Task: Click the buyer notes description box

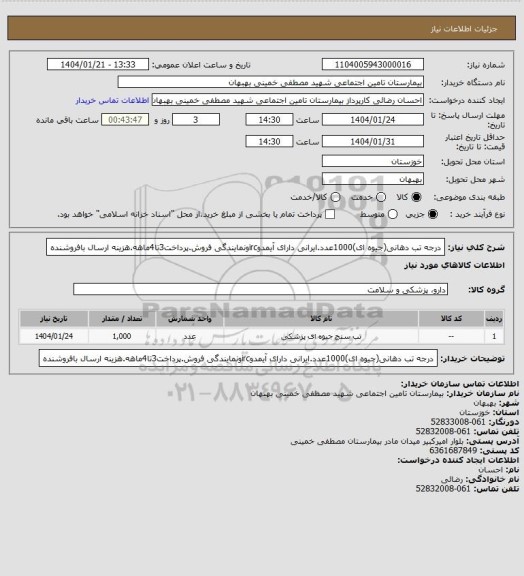Action: (x=238, y=358)
